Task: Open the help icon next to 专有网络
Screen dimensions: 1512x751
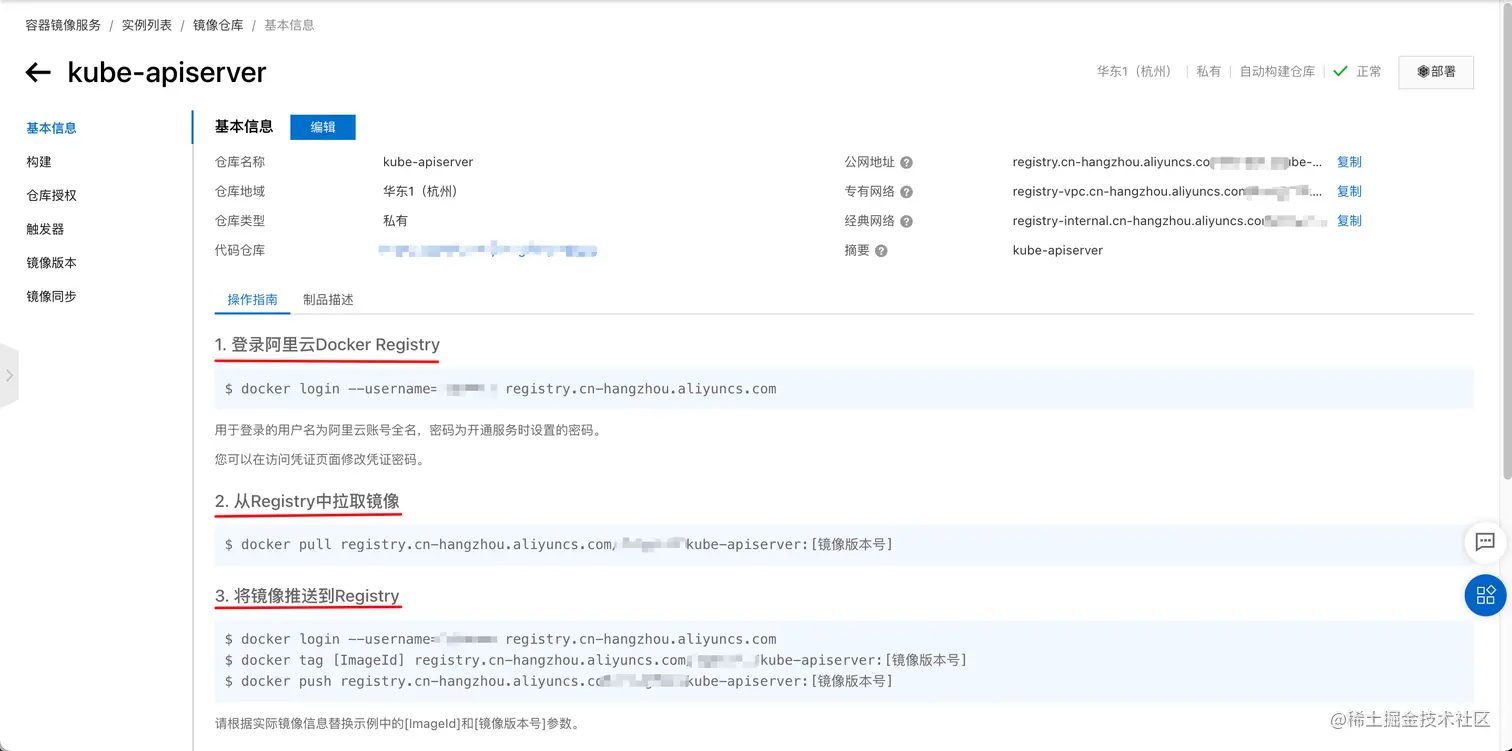Action: click(906, 192)
